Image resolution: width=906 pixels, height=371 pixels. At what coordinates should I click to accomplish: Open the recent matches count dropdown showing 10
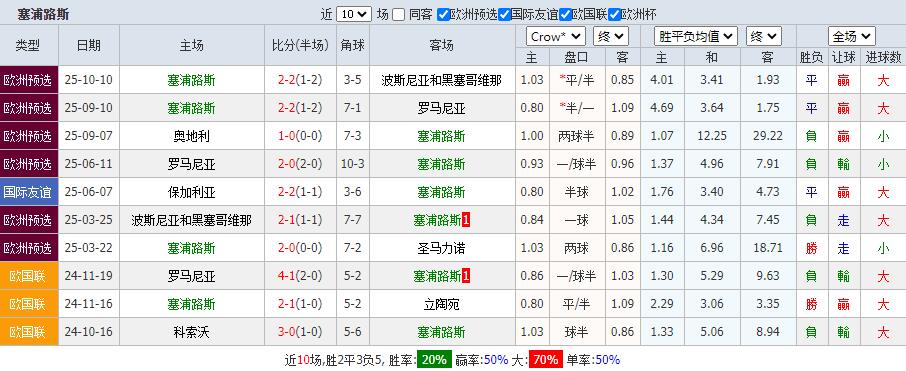pyautogui.click(x=354, y=14)
